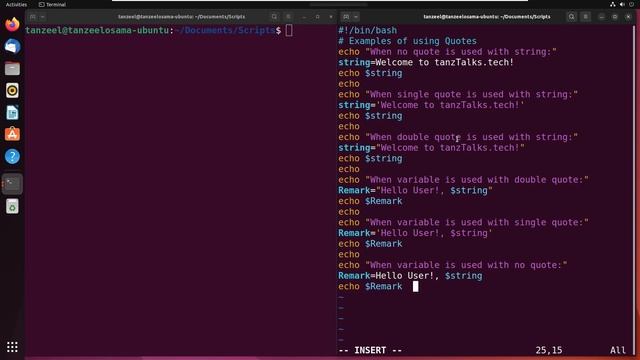Open Firefox from the dock
This screenshot has height=360, width=640.
point(12,24)
